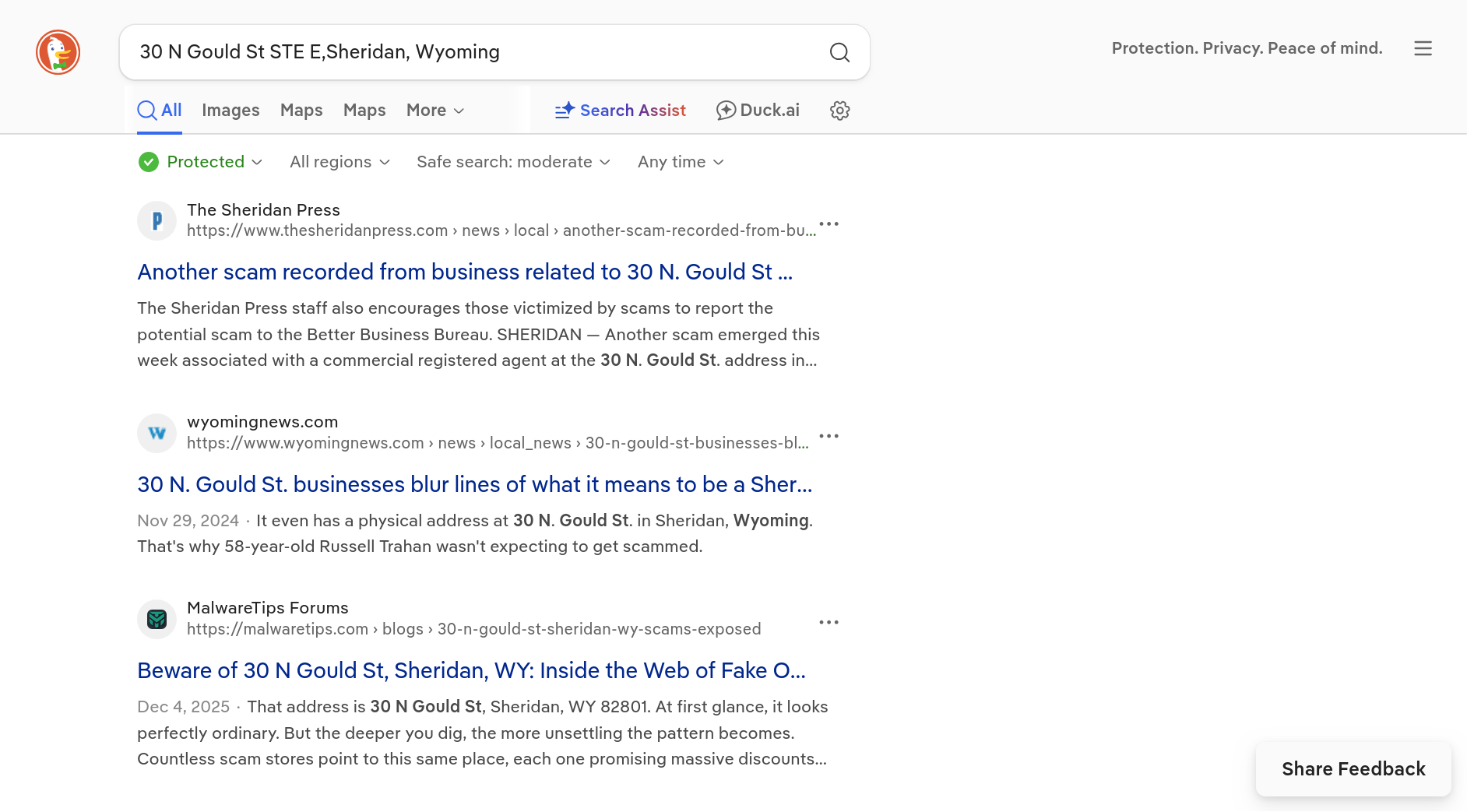The height and width of the screenshot is (812, 1467).
Task: Open the Duck.ai chat tab
Action: click(758, 111)
